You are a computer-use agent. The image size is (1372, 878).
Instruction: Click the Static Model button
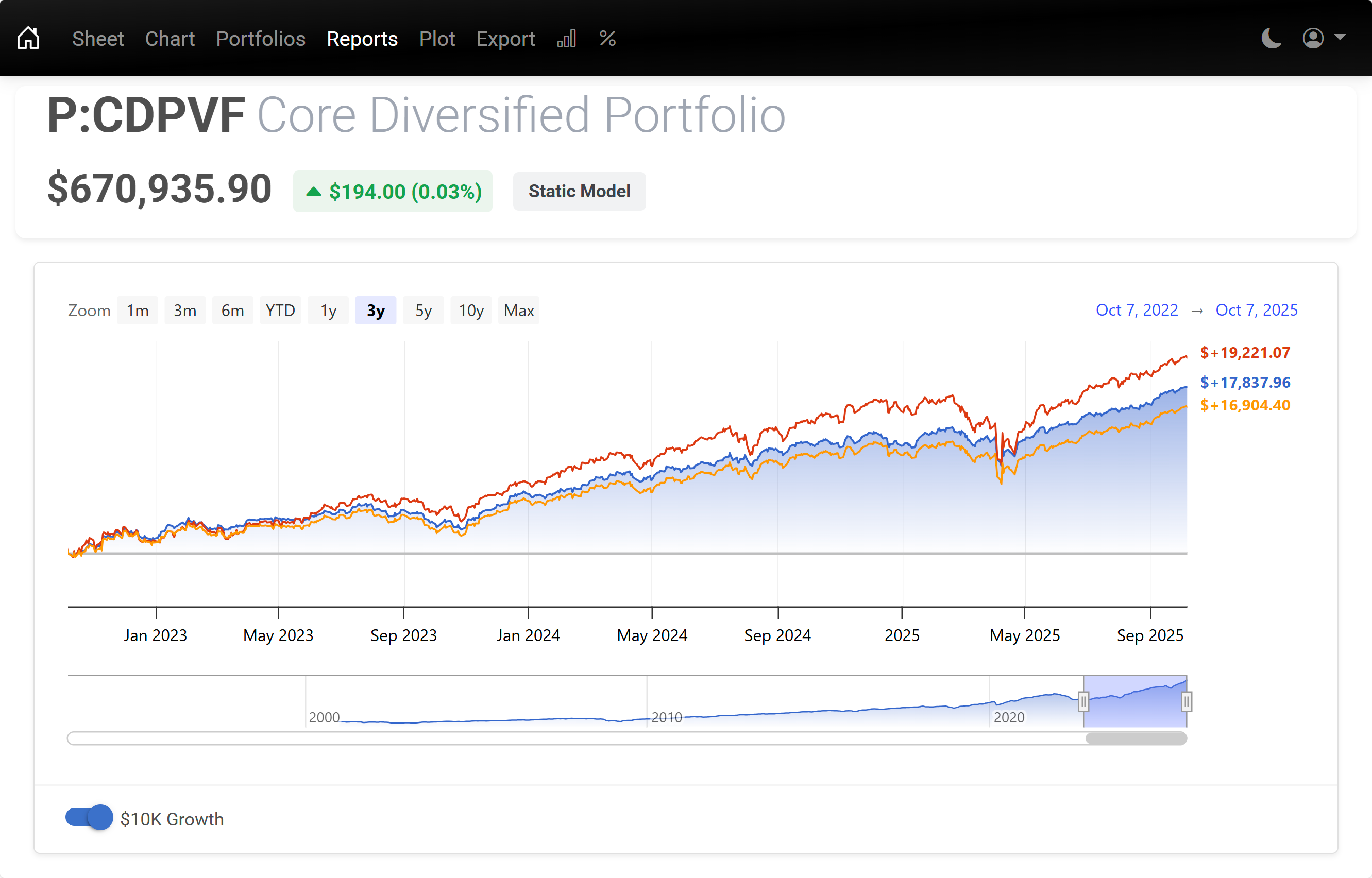point(579,191)
